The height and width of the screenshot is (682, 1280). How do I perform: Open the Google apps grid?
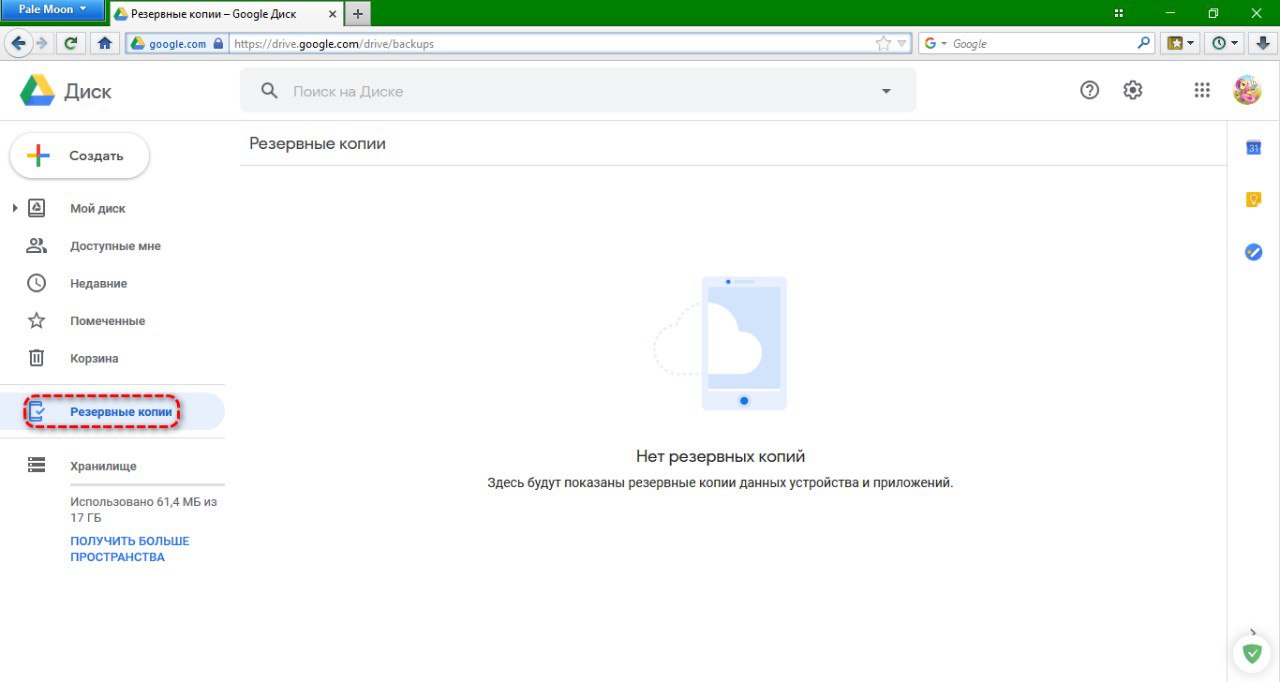(1202, 90)
